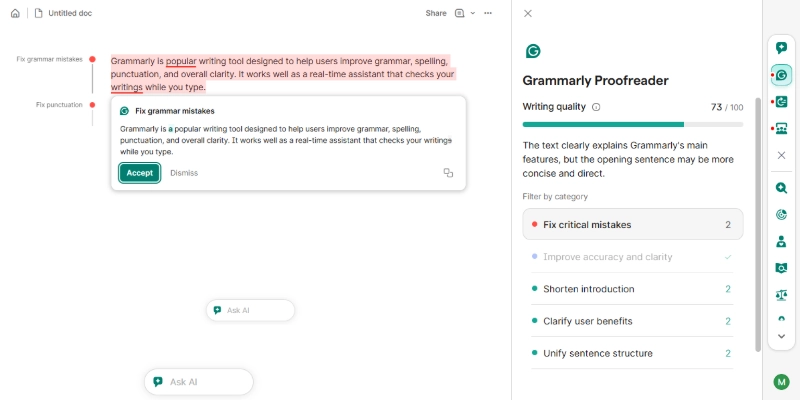Select the Fix punctuation margin label
Viewport: 800px width, 400px height.
coord(59,105)
